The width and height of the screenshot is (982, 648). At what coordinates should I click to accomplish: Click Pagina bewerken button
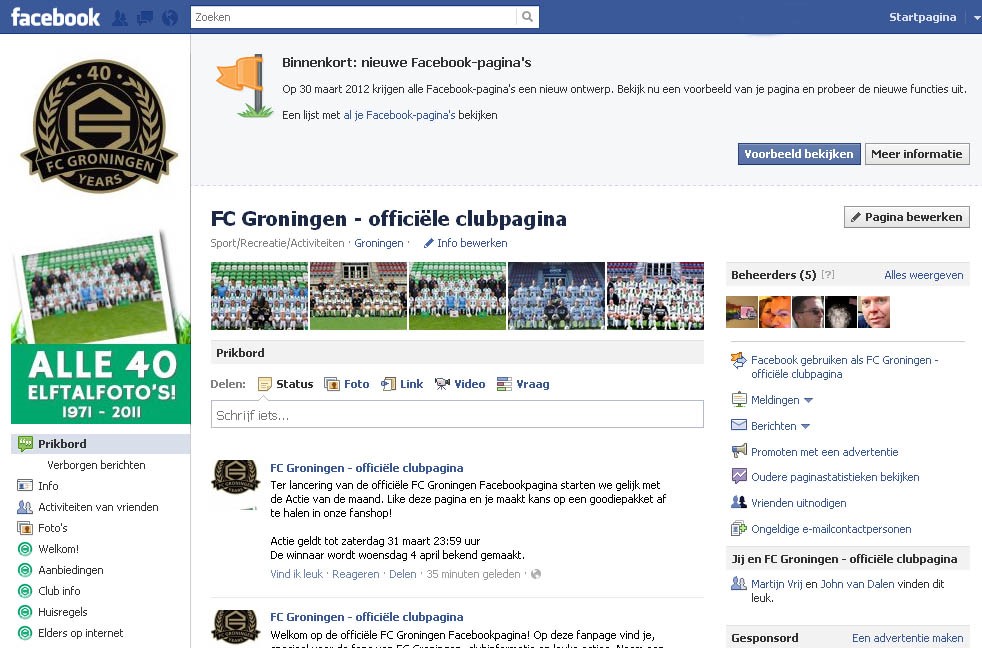(907, 217)
